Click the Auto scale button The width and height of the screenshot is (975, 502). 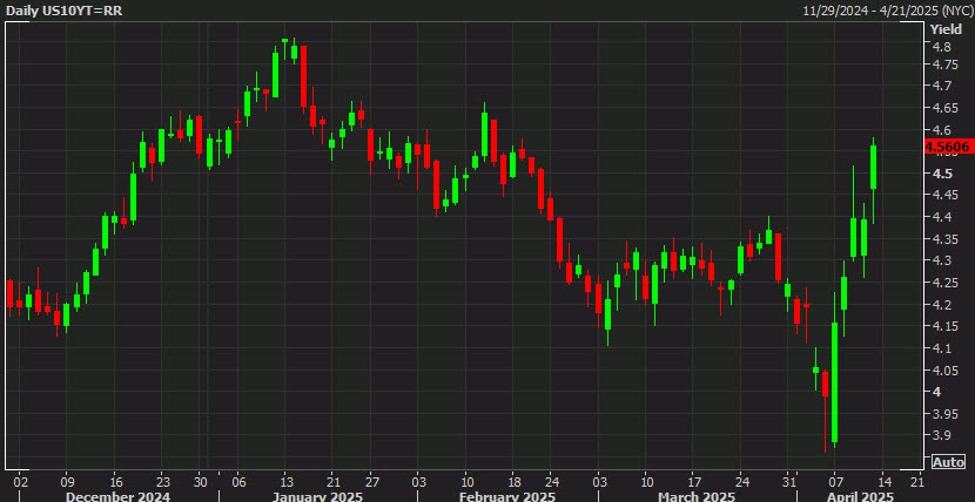pyautogui.click(x=948, y=461)
